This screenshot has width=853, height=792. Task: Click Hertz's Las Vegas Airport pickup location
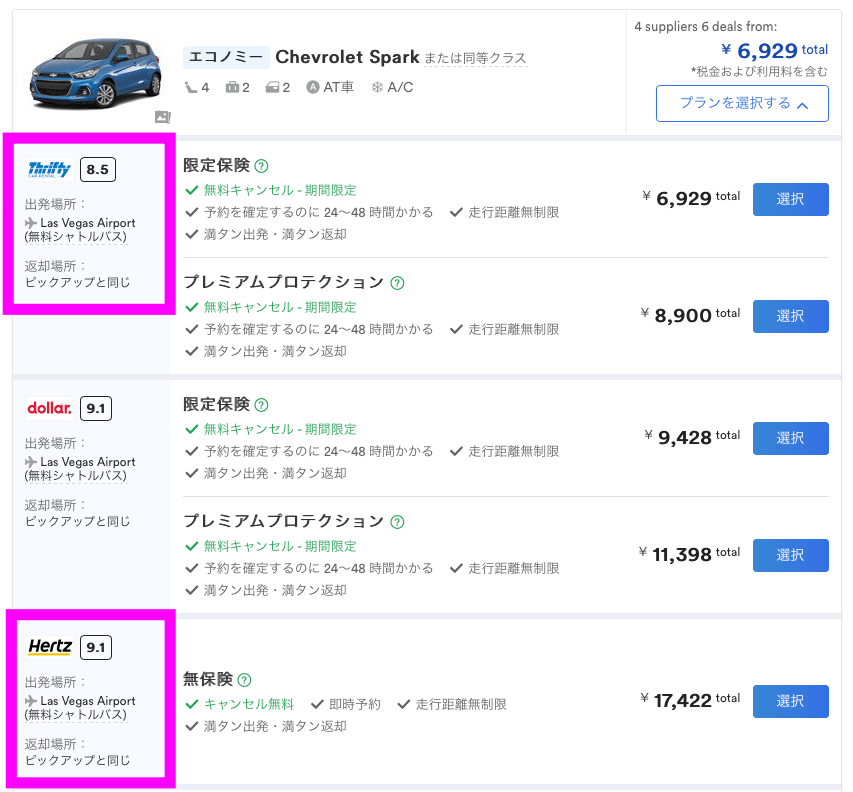(x=87, y=701)
